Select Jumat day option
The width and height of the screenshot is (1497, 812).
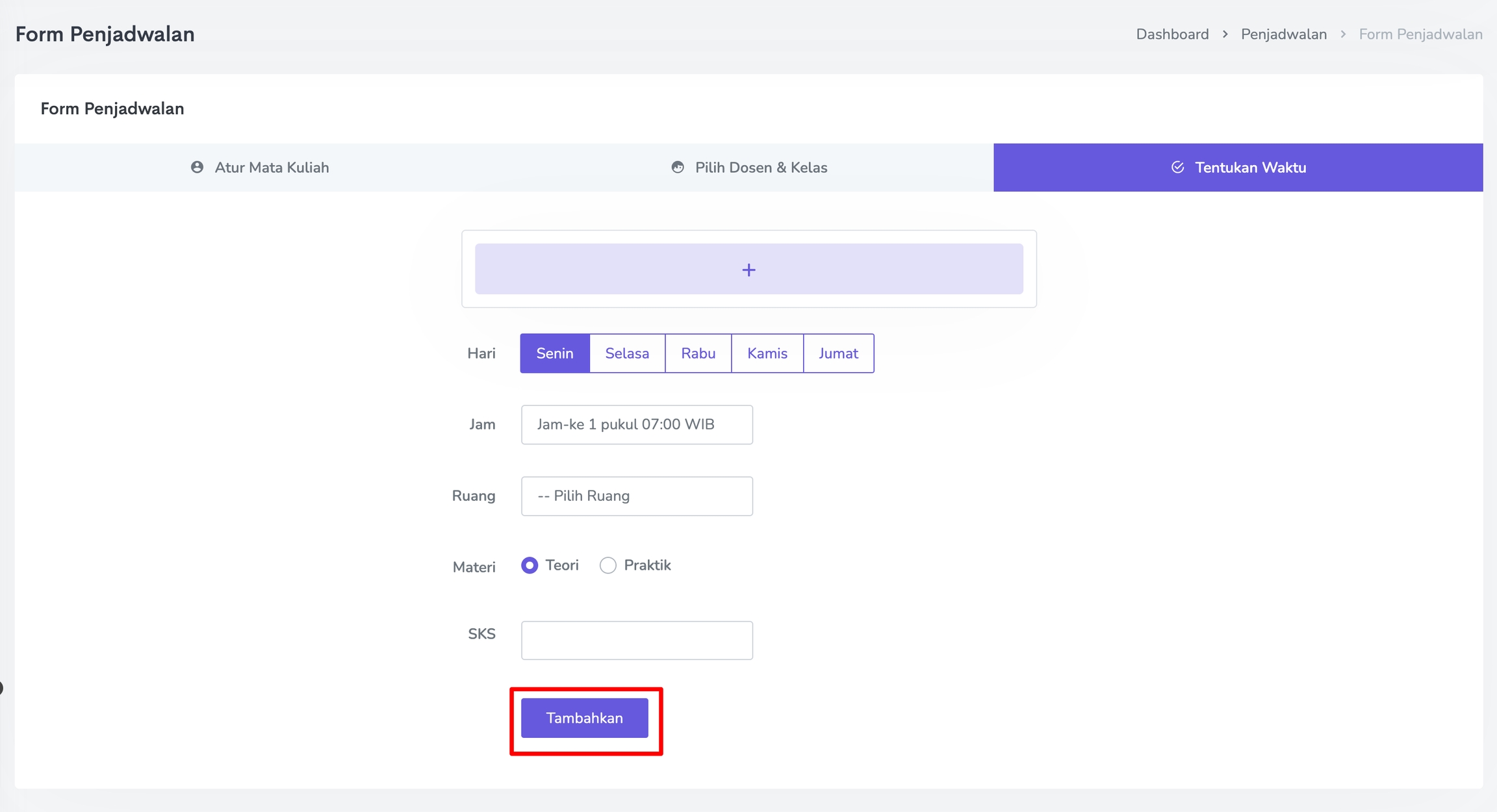(x=838, y=353)
